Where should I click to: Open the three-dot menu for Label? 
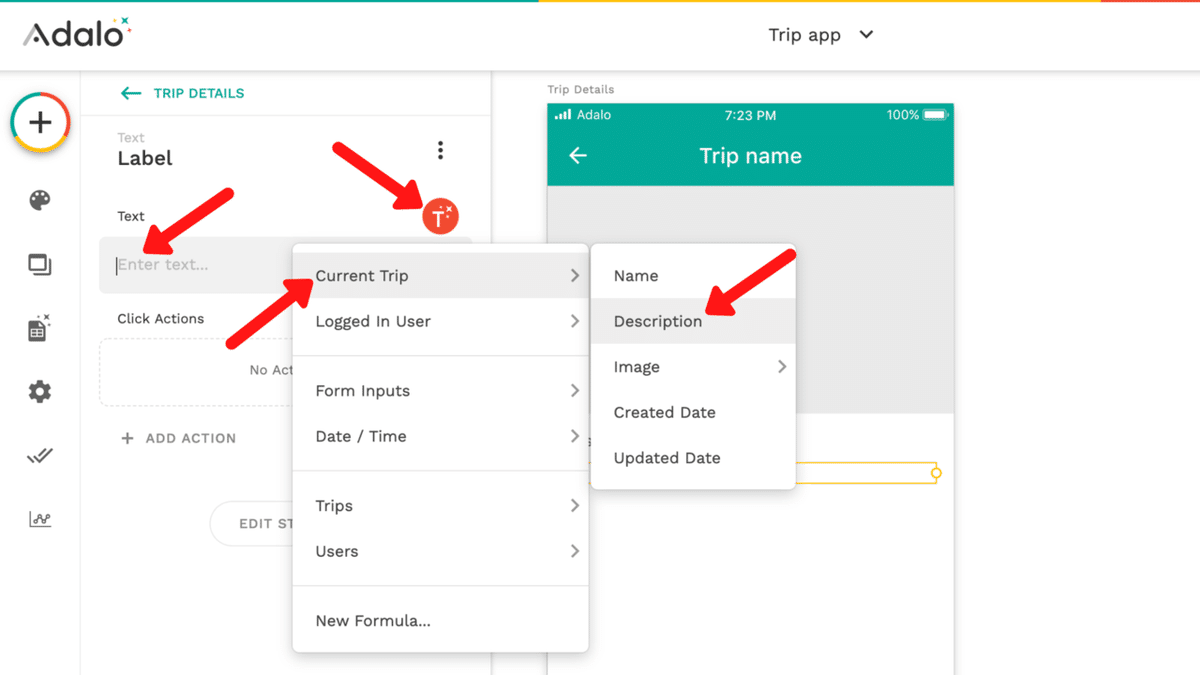tap(440, 150)
